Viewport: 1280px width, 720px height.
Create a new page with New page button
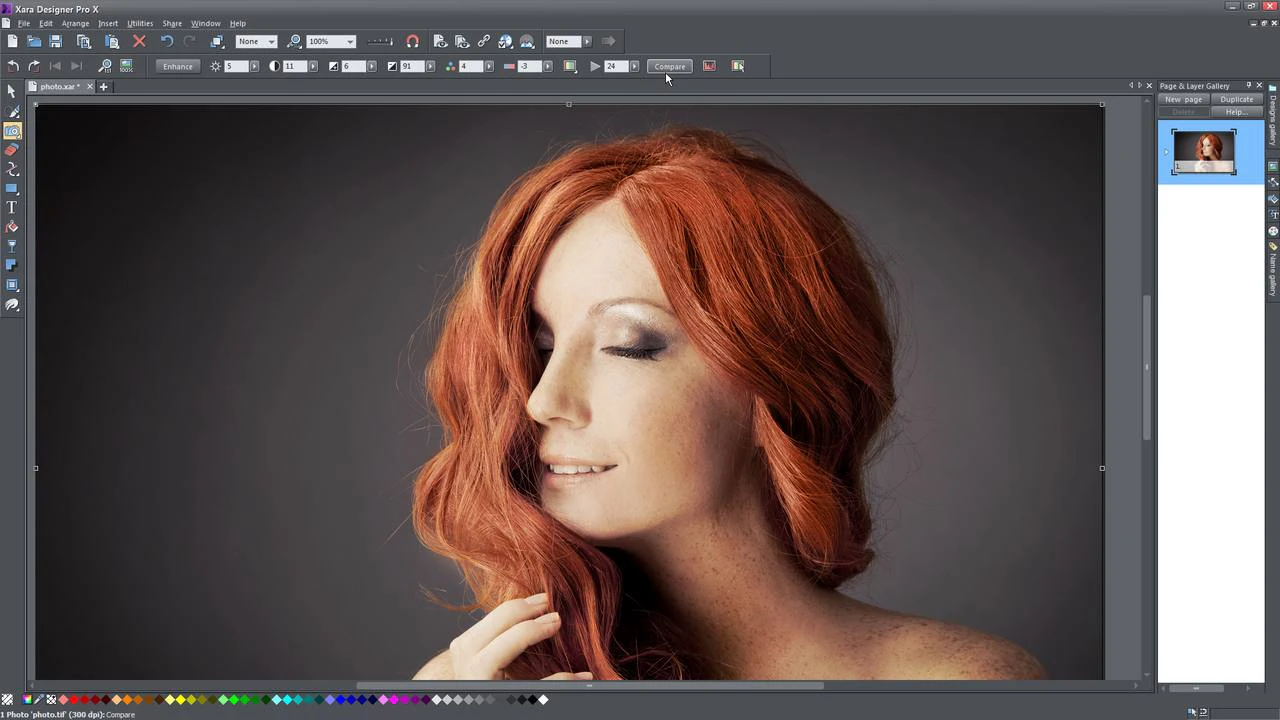click(1184, 99)
